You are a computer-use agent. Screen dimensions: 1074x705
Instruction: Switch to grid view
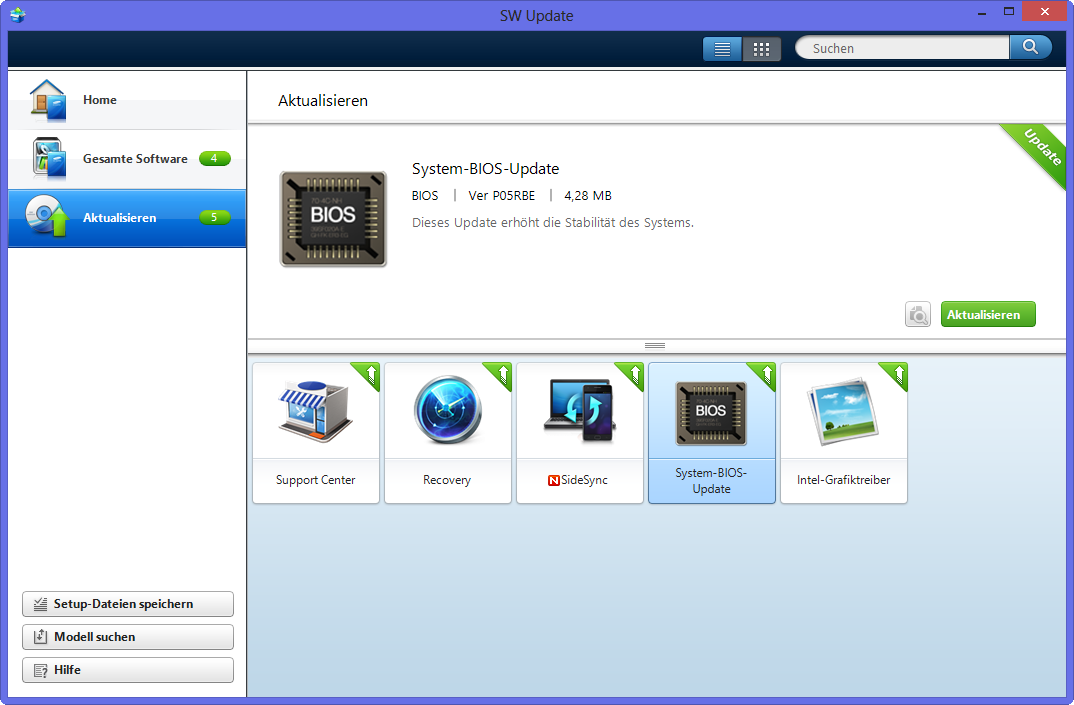761,49
